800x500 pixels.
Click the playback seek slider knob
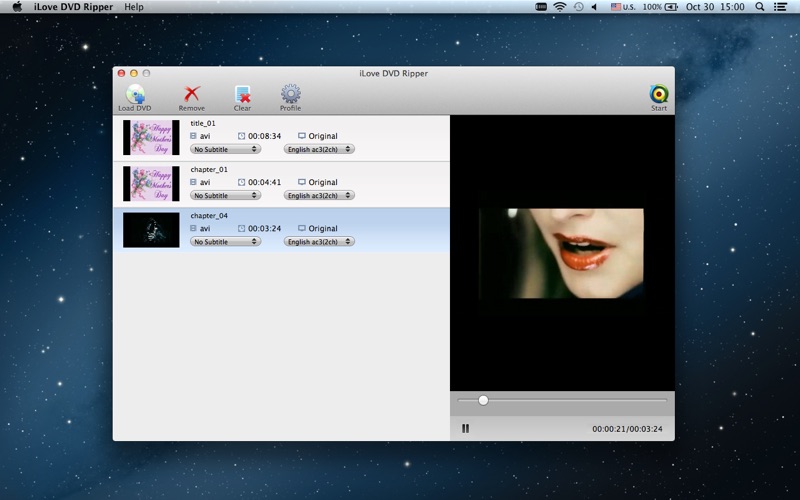pos(483,400)
